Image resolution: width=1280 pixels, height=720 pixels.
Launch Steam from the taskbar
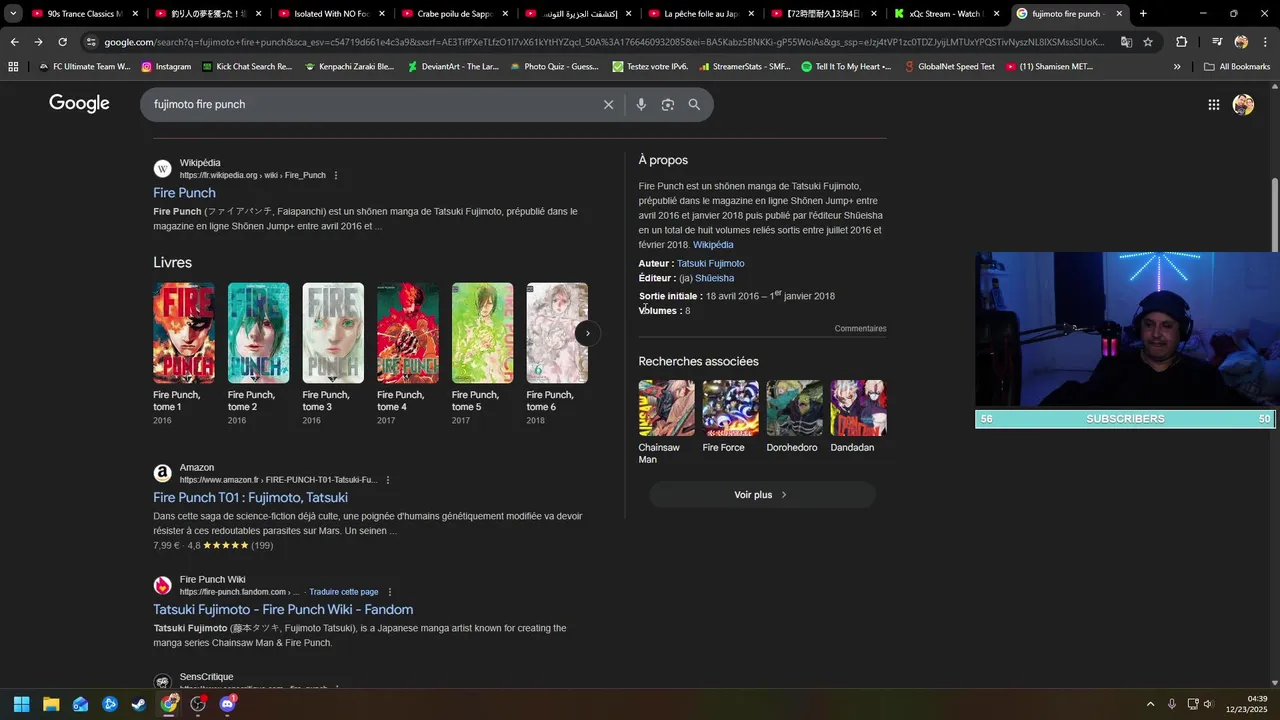(x=139, y=704)
